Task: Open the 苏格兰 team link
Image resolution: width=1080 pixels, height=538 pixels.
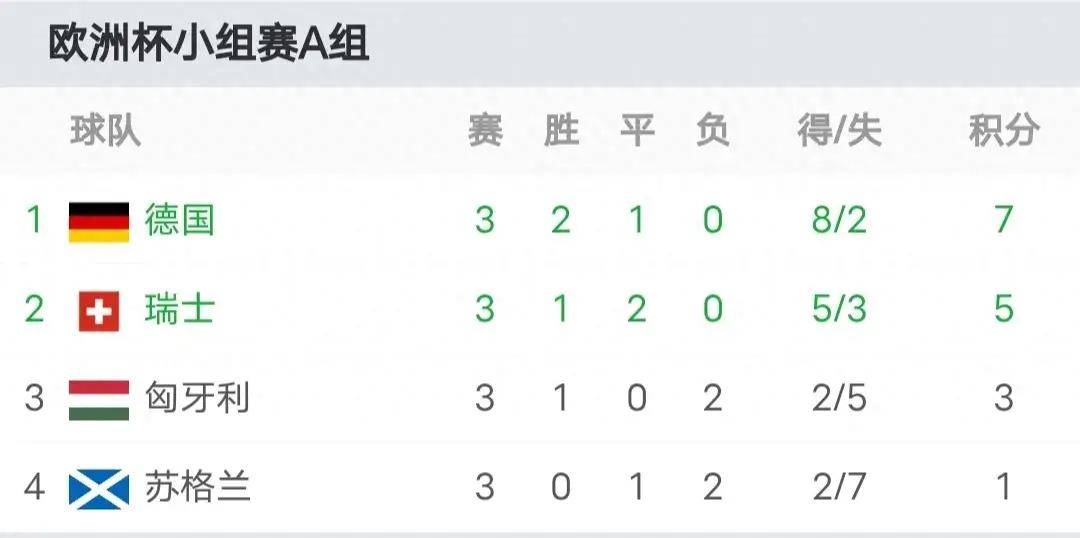Action: [197, 487]
